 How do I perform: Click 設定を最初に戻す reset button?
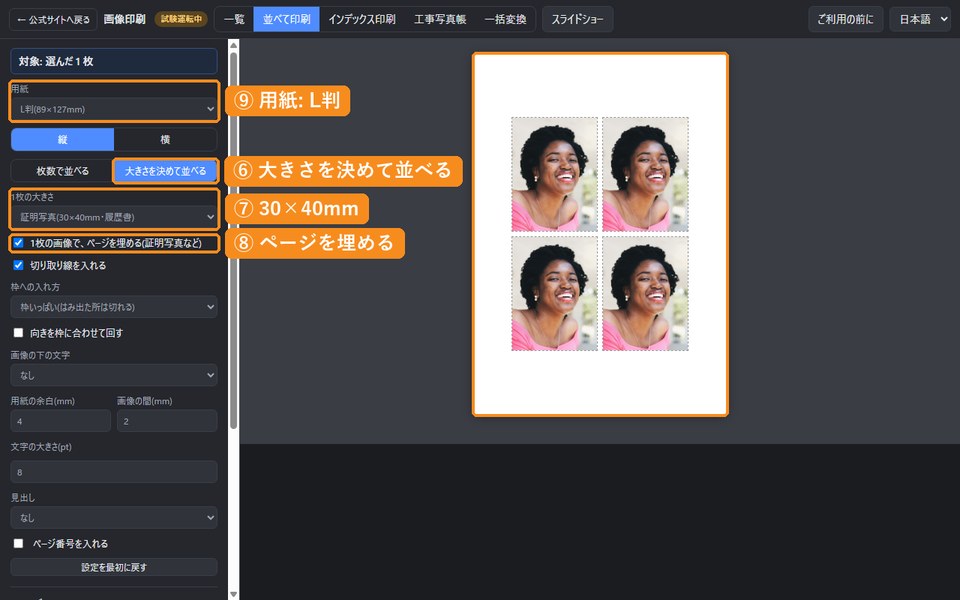[114, 568]
